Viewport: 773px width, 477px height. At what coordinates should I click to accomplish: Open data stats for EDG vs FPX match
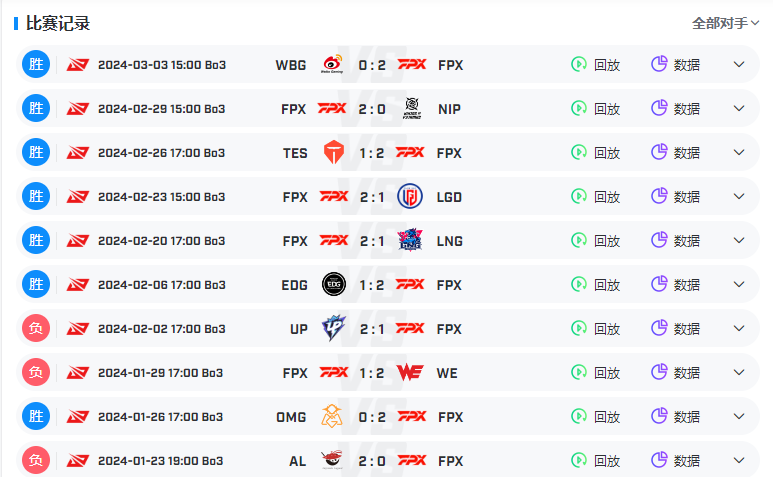pos(675,284)
